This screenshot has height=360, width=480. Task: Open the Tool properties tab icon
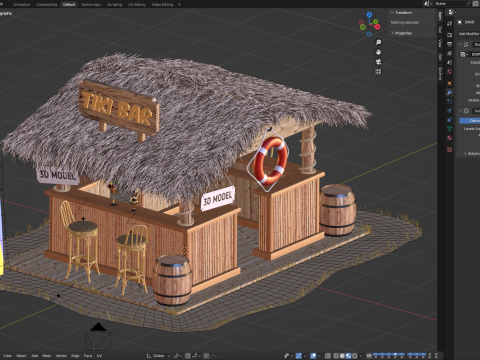[x=450, y=23]
